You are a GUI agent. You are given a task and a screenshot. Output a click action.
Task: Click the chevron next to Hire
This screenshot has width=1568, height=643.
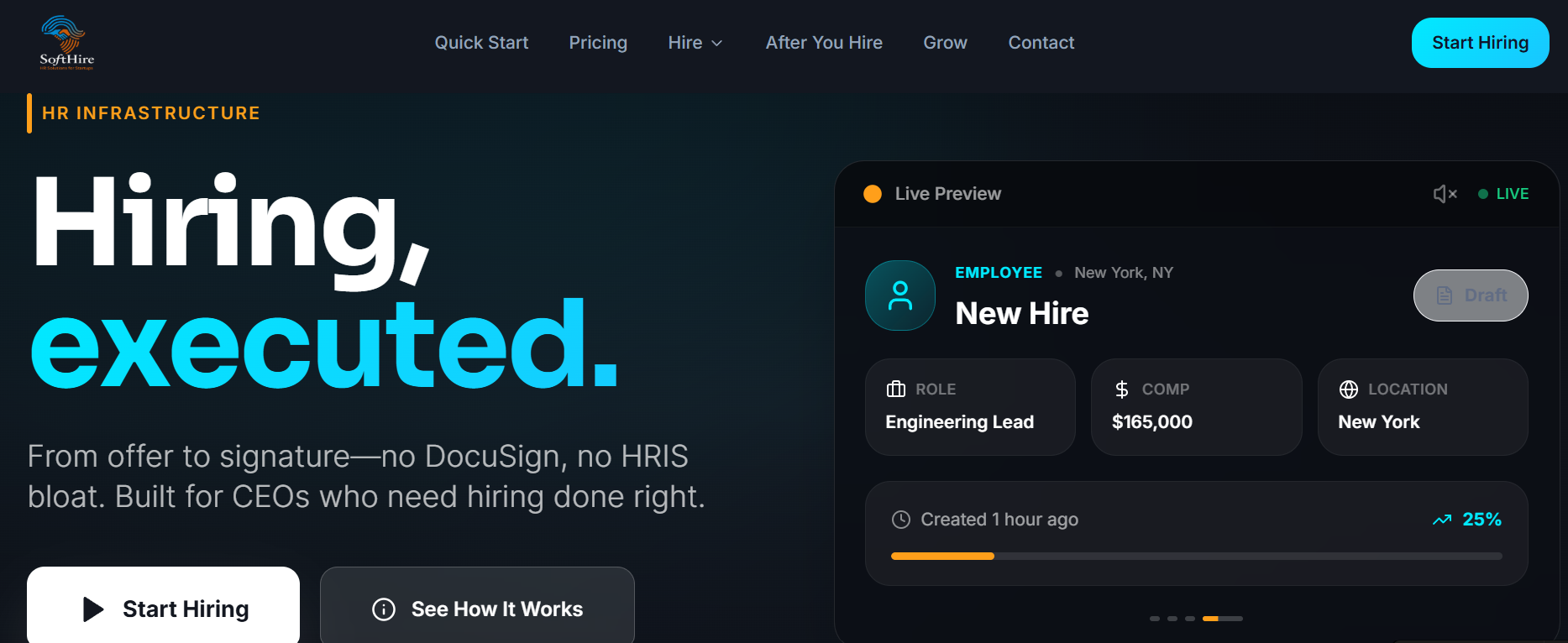pyautogui.click(x=717, y=44)
